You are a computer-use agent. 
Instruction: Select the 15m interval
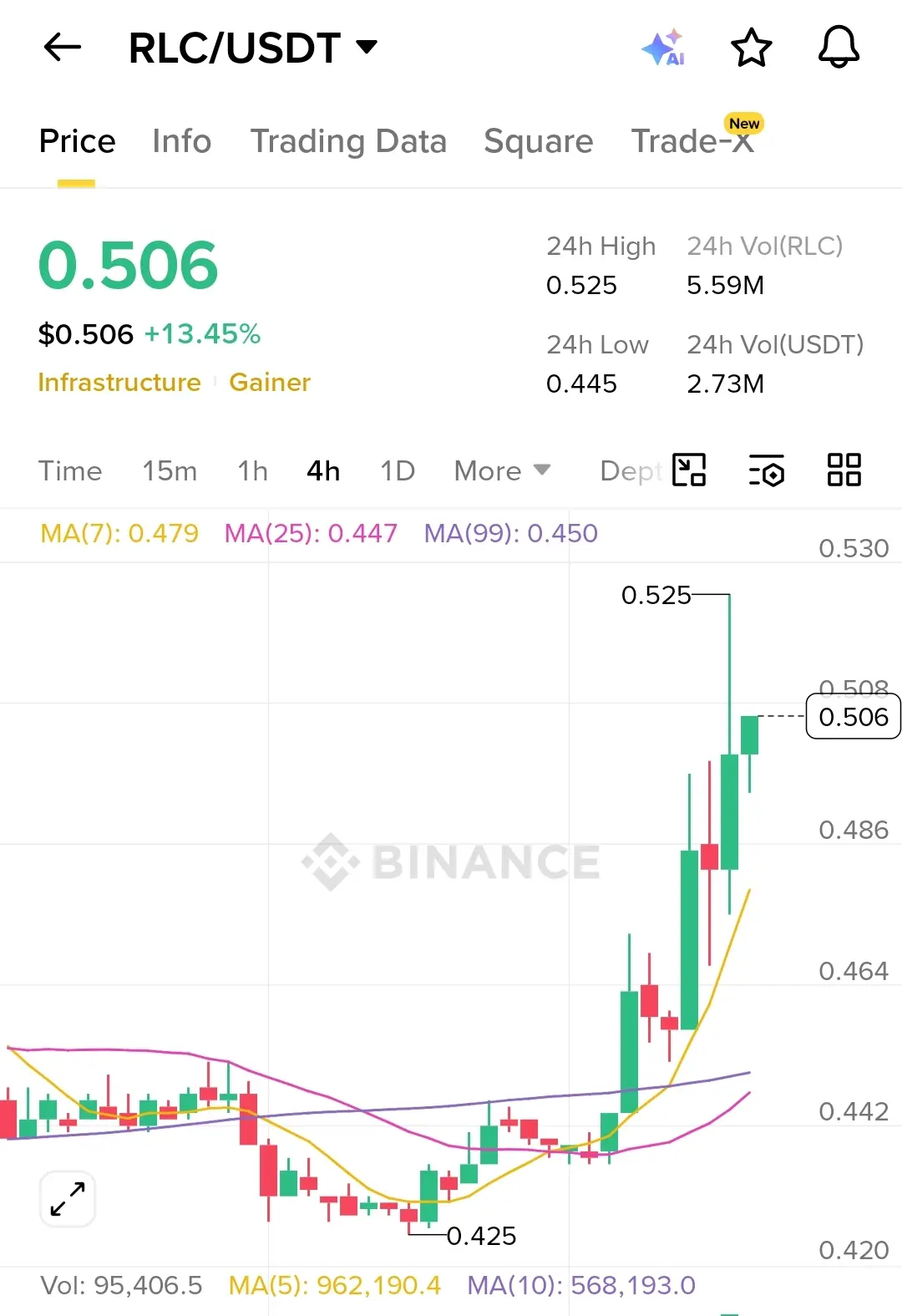(170, 470)
